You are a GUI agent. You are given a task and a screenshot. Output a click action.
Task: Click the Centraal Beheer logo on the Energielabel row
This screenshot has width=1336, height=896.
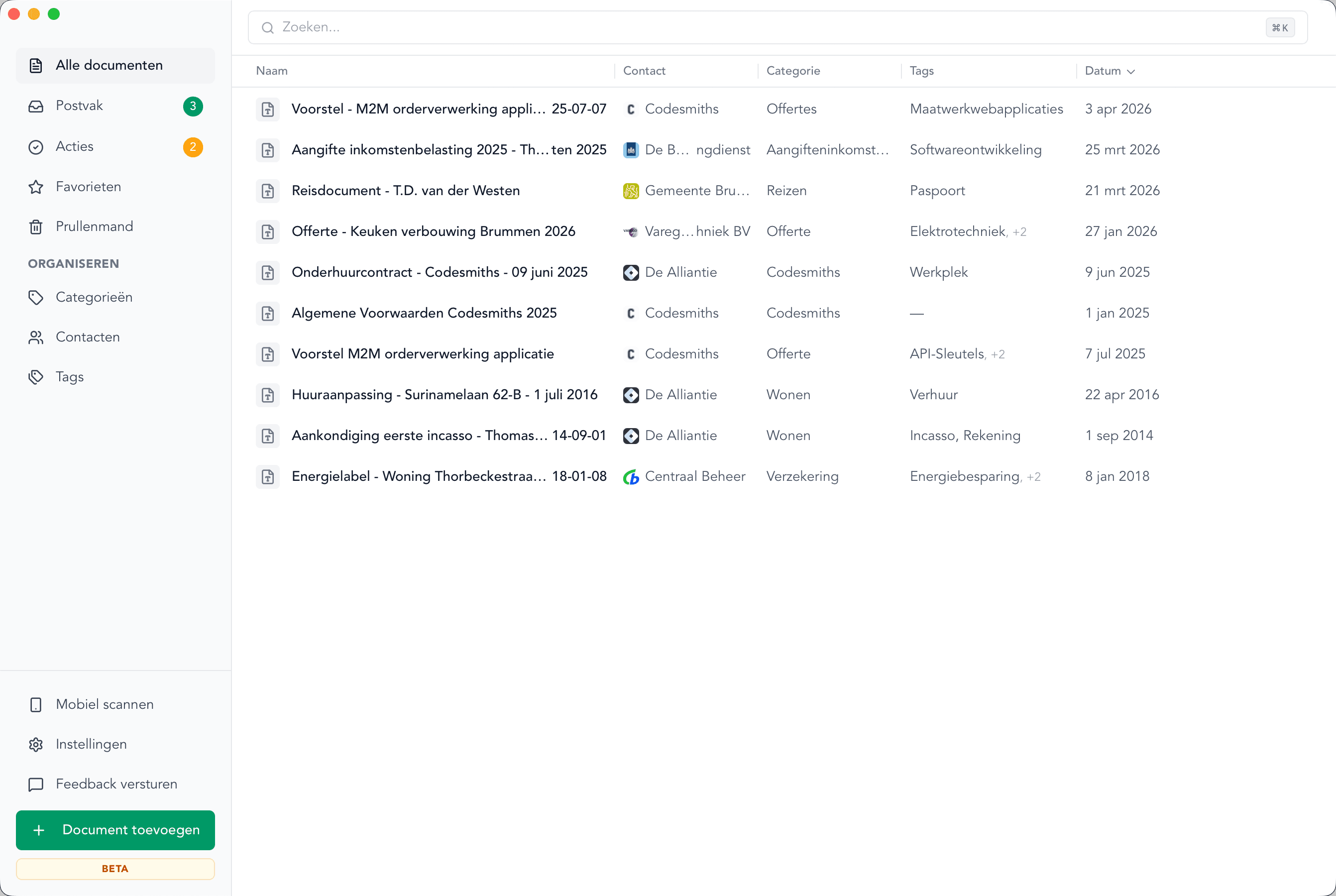(x=631, y=476)
